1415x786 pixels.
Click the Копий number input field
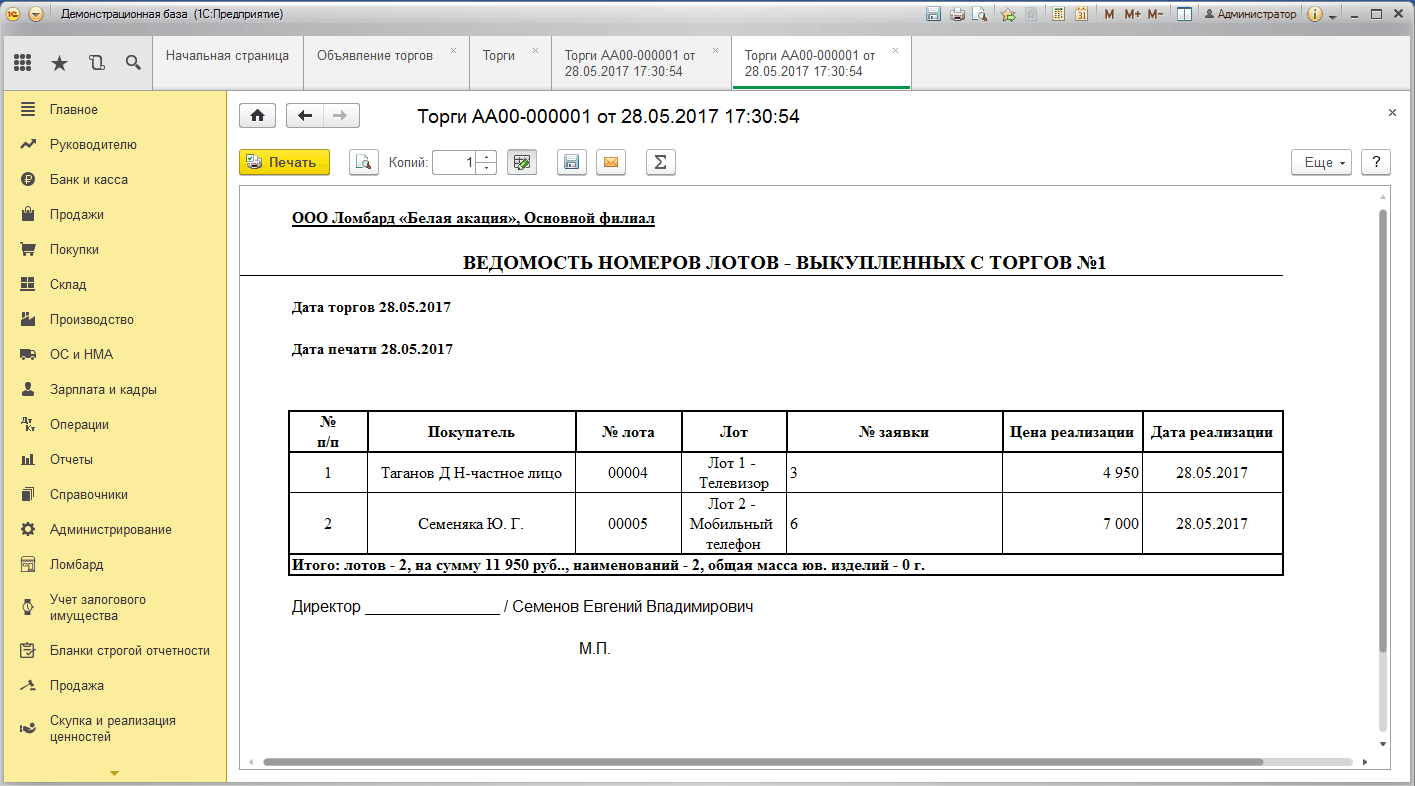[x=455, y=162]
